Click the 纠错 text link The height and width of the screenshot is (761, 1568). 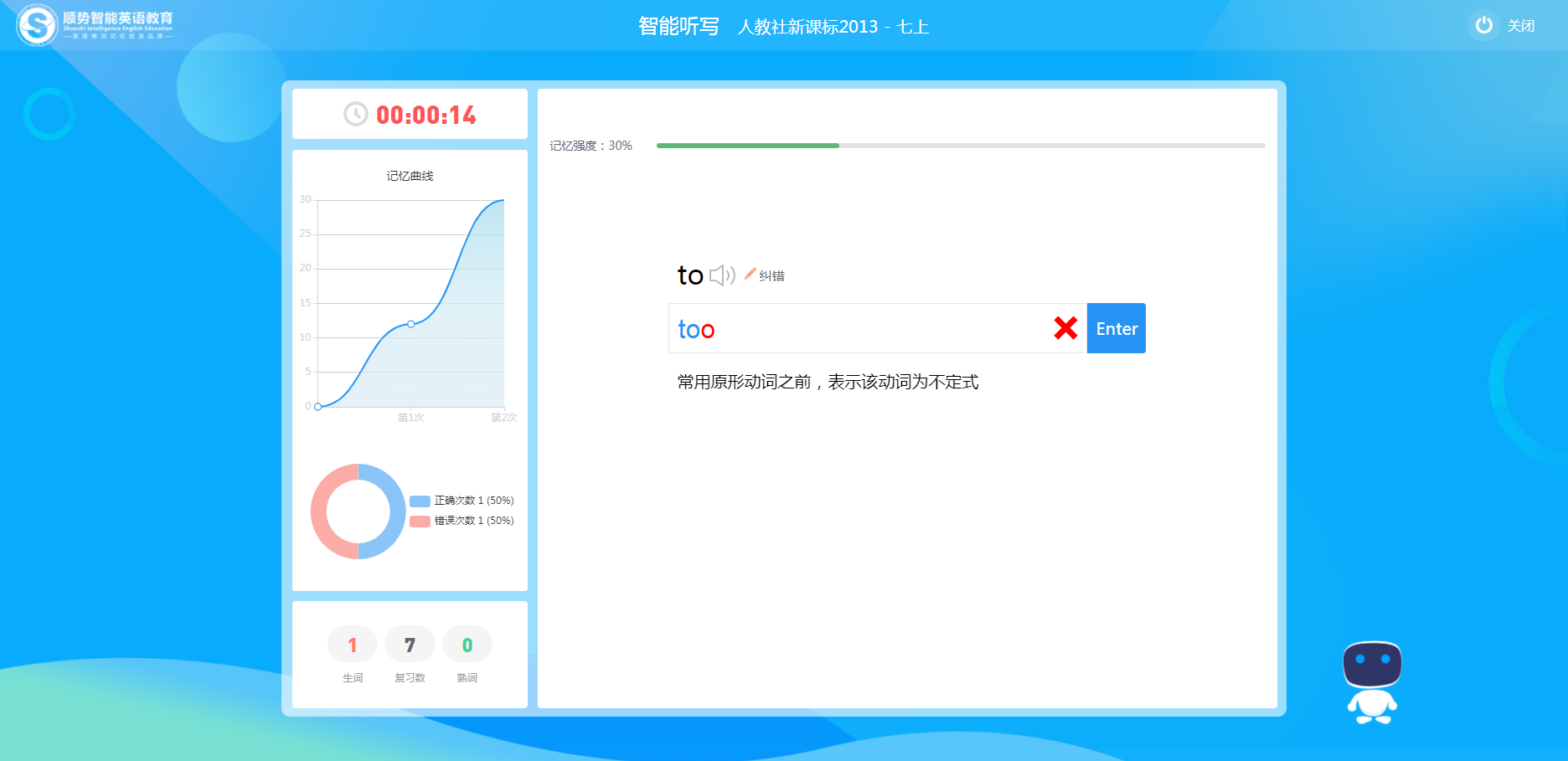coord(771,275)
